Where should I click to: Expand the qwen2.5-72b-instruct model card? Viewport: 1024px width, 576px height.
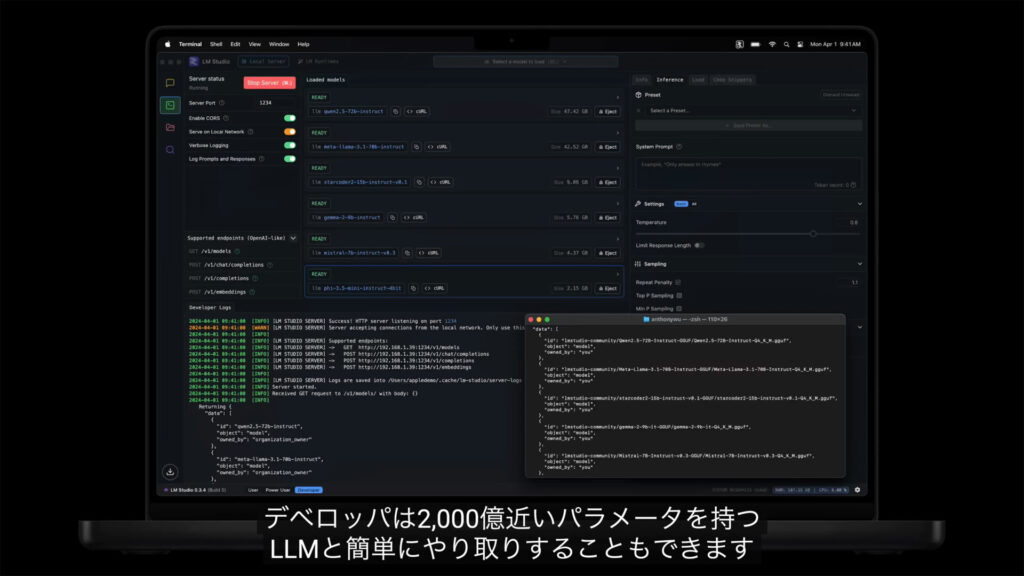click(x=617, y=97)
